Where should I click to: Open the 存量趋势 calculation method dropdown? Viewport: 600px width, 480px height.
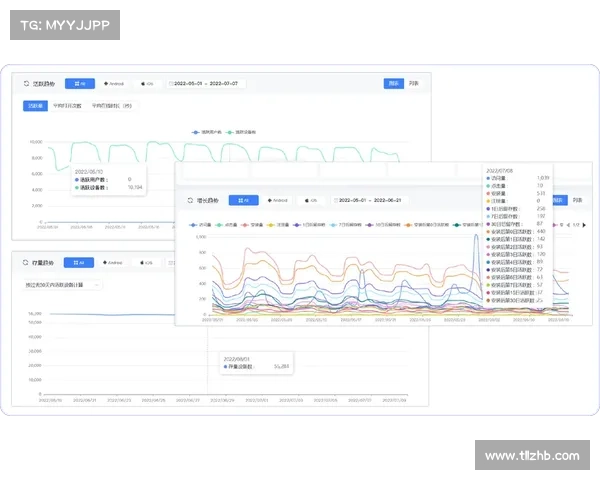62,285
